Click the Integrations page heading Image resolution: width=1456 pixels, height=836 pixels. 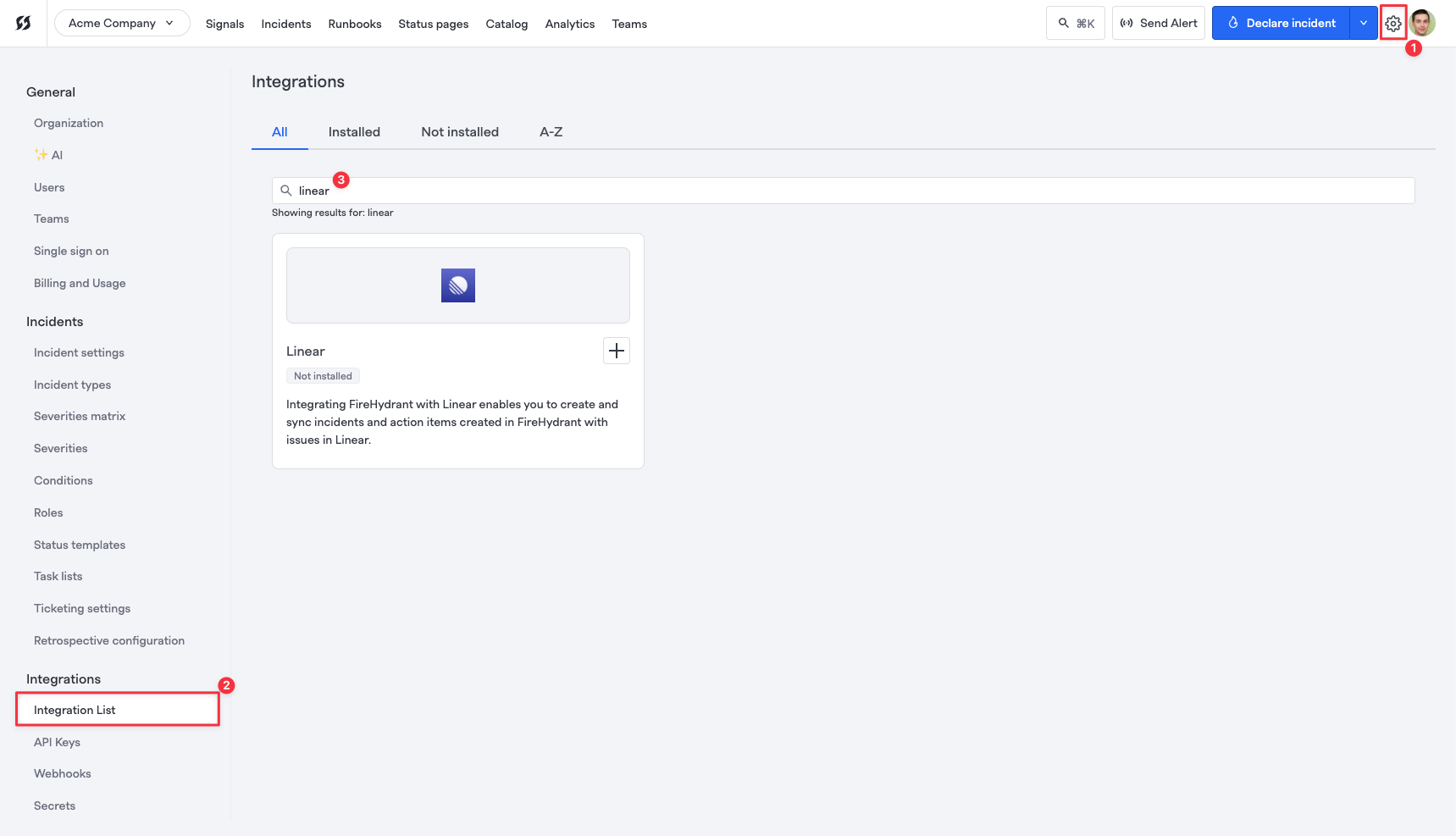(x=298, y=81)
